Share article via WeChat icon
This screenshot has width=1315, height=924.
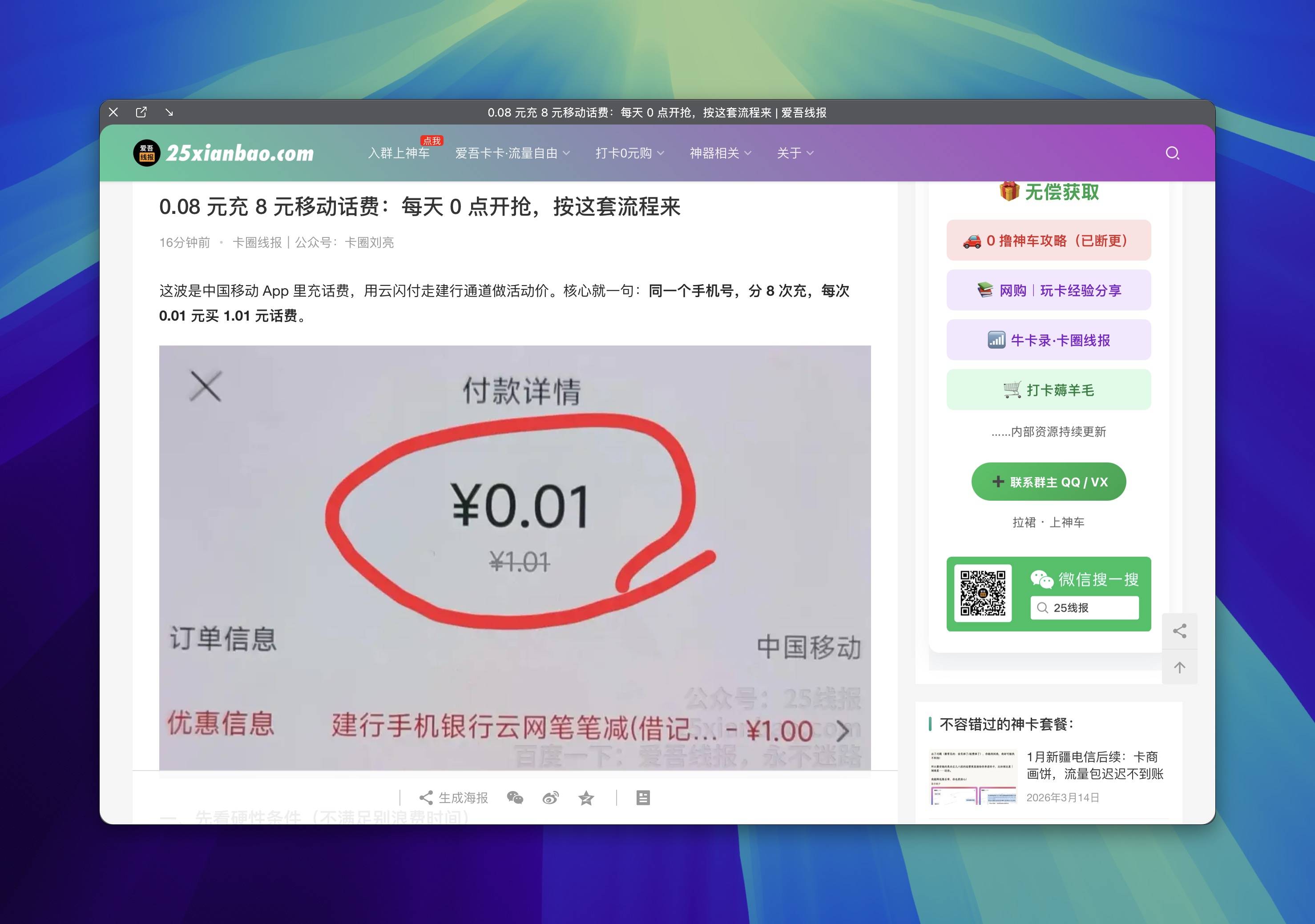point(515,797)
